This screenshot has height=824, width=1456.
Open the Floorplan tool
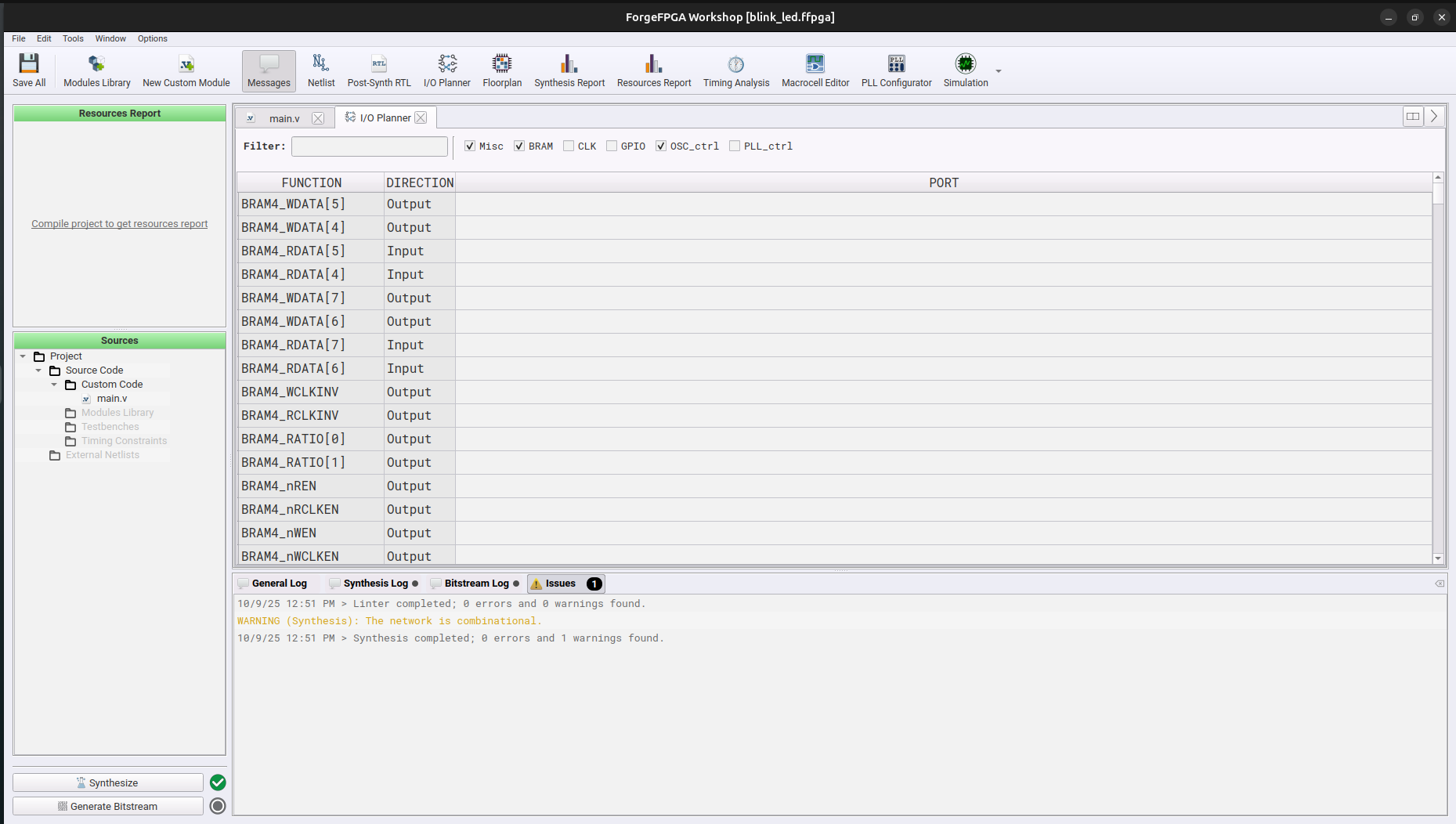pos(501,70)
